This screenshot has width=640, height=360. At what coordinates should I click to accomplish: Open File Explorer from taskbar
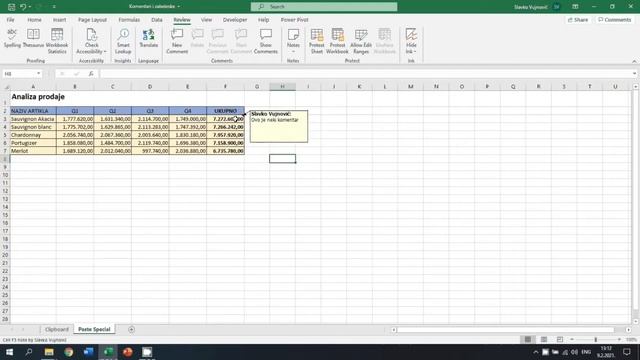click(49, 352)
